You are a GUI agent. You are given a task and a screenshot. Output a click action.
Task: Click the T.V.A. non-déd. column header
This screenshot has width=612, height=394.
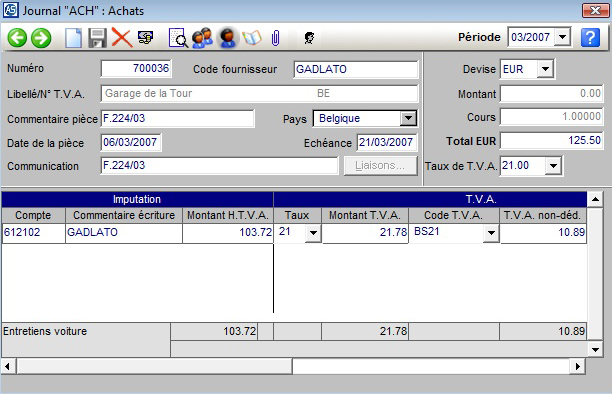(543, 215)
